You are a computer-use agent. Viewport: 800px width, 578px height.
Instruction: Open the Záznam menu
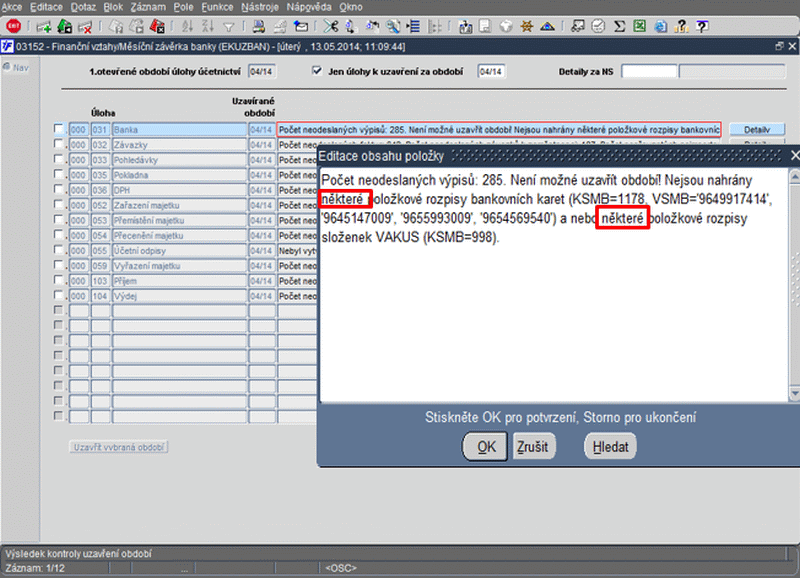(148, 7)
